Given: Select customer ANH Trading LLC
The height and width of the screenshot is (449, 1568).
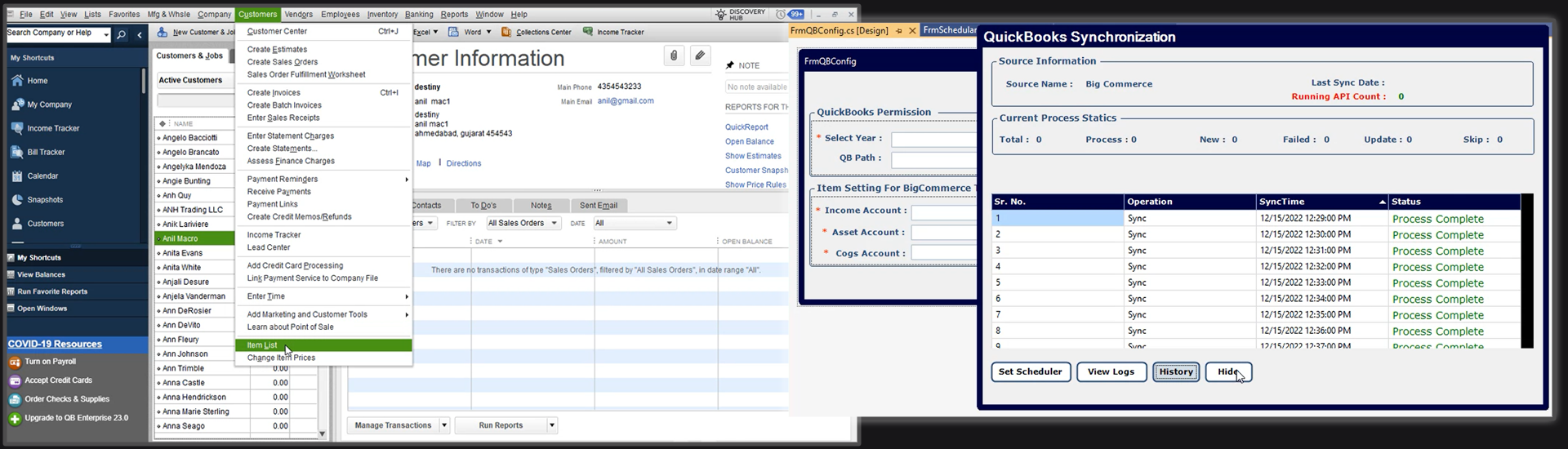Looking at the screenshot, I should 194,210.
